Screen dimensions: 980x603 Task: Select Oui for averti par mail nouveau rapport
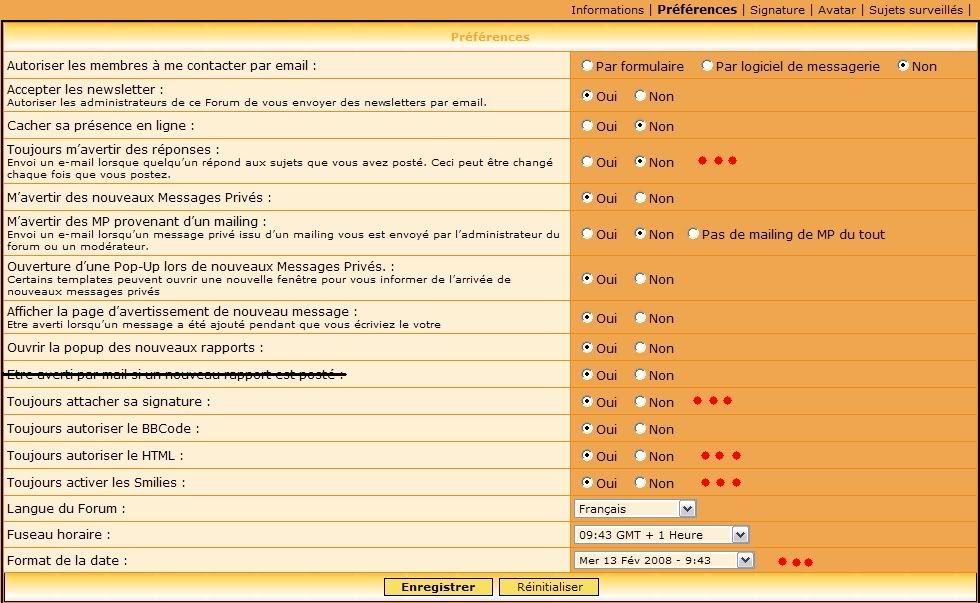(x=587, y=374)
